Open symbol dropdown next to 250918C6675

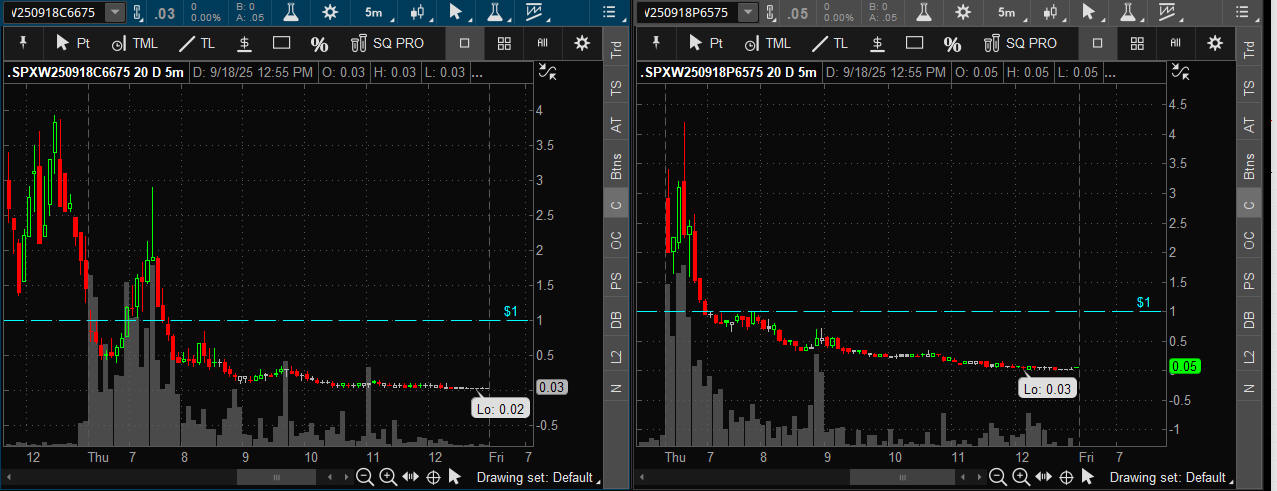coord(115,13)
